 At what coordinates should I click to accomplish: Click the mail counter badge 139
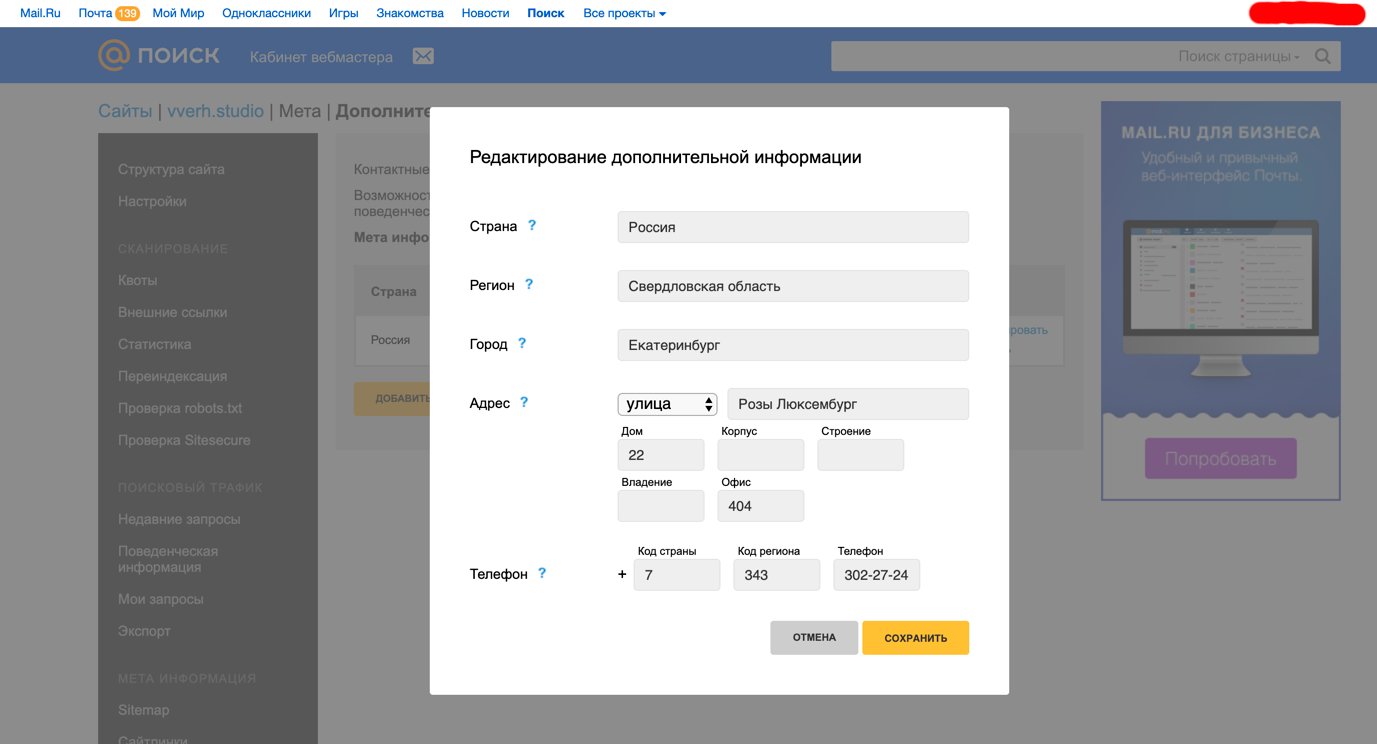[127, 13]
